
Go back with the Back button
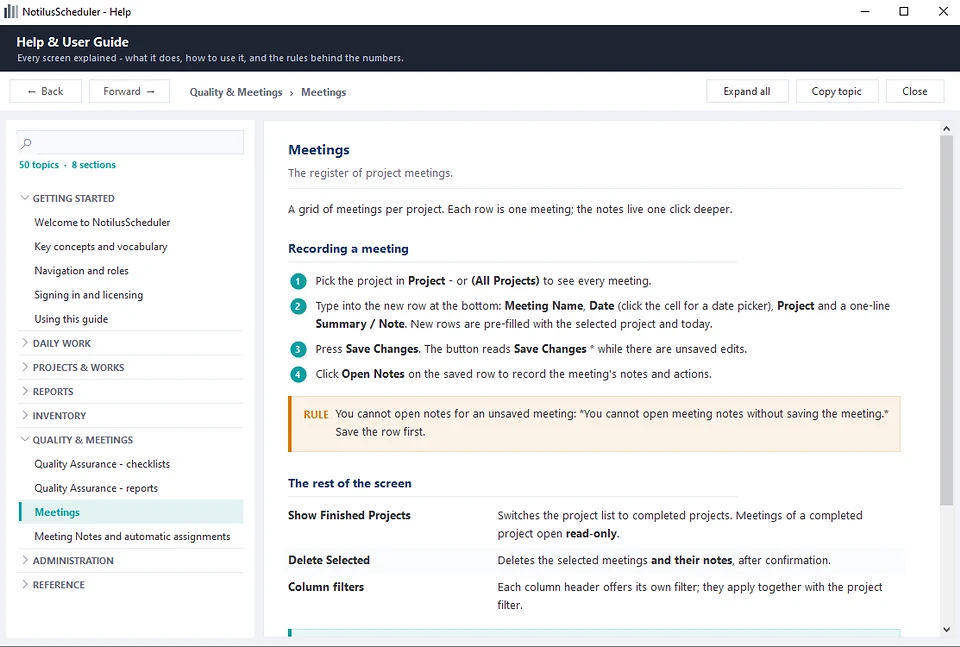(x=45, y=91)
